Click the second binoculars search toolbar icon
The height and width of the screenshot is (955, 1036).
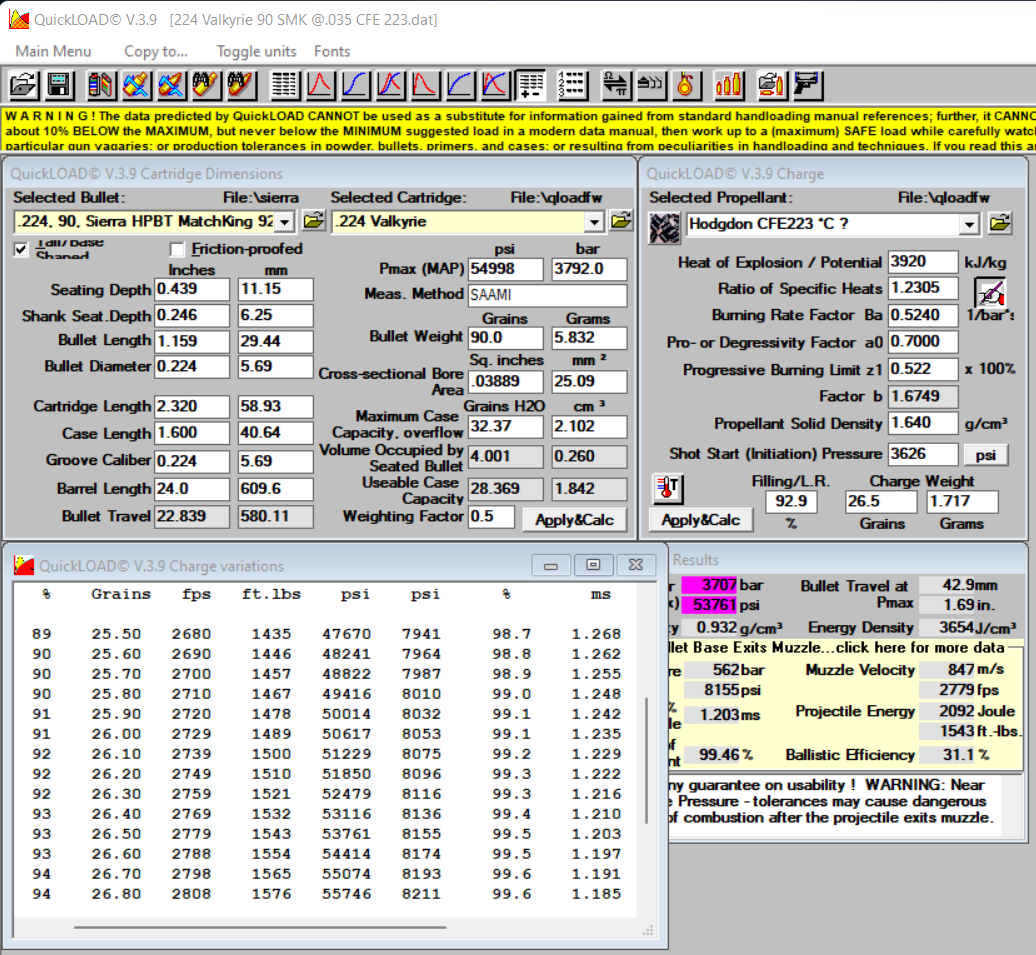[x=240, y=85]
